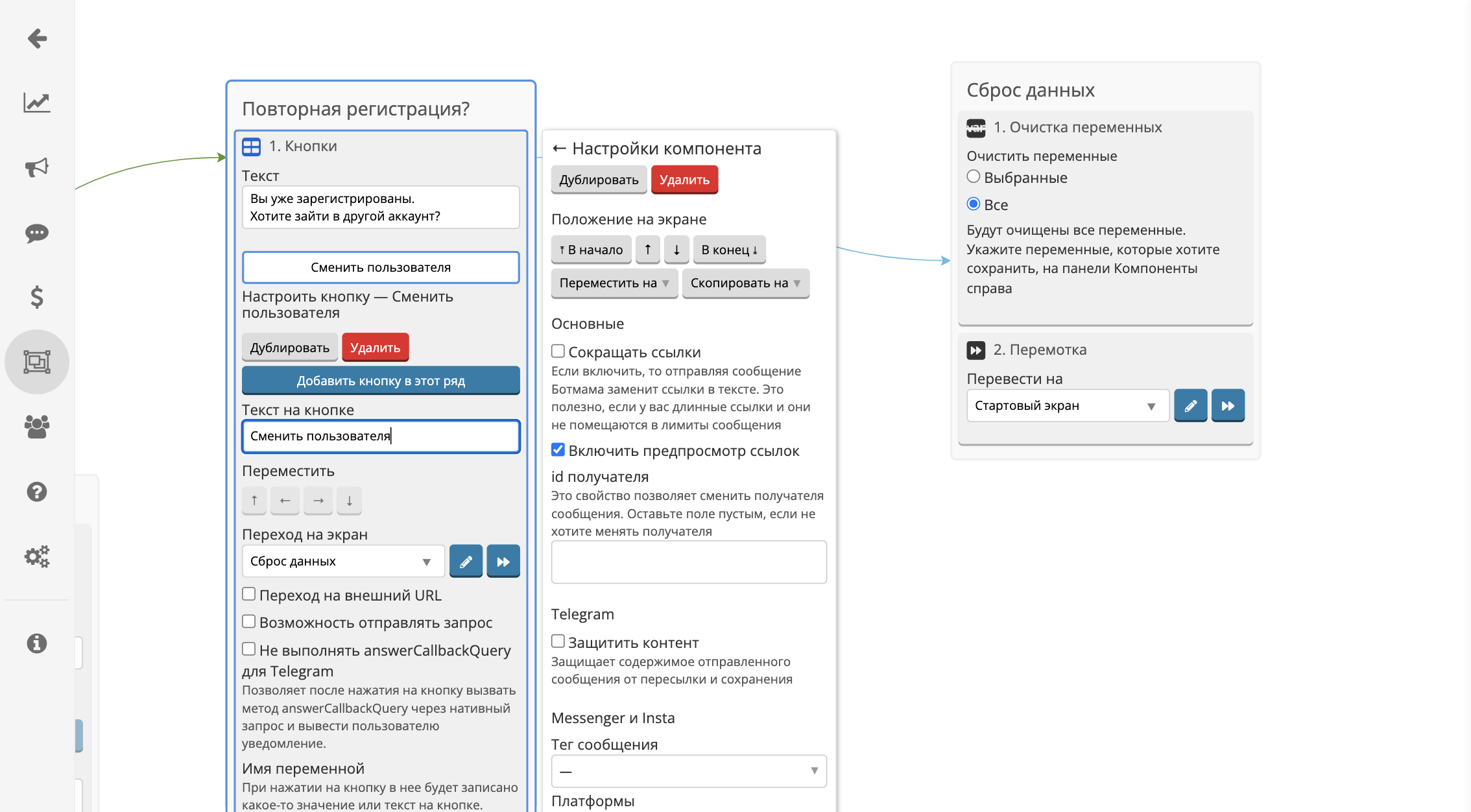The height and width of the screenshot is (812, 1471).
Task: Click back arrow beside Настройки компонента
Action: point(559,149)
